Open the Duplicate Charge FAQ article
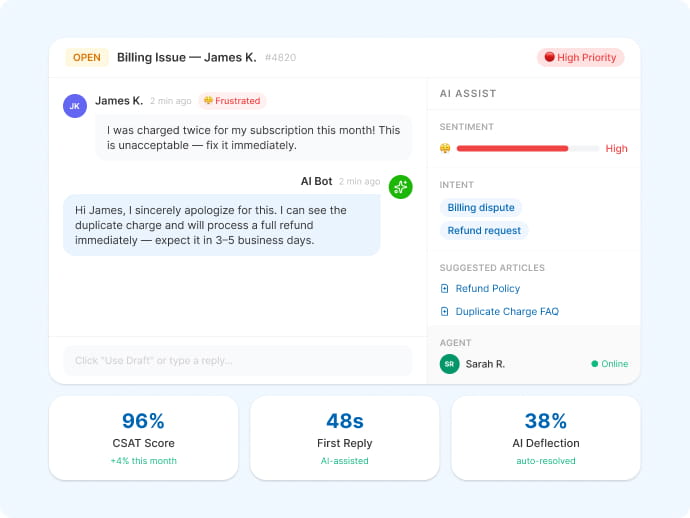Viewport: 690px width, 518px height. point(507,312)
